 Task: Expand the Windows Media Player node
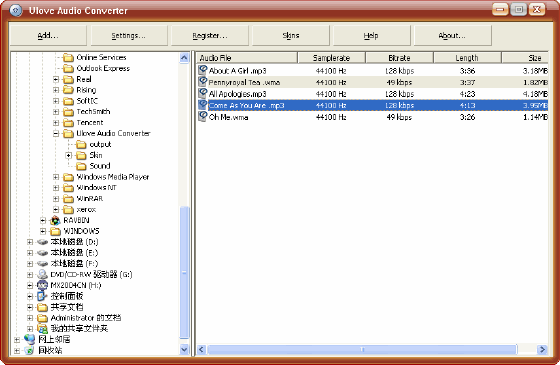(x=56, y=177)
